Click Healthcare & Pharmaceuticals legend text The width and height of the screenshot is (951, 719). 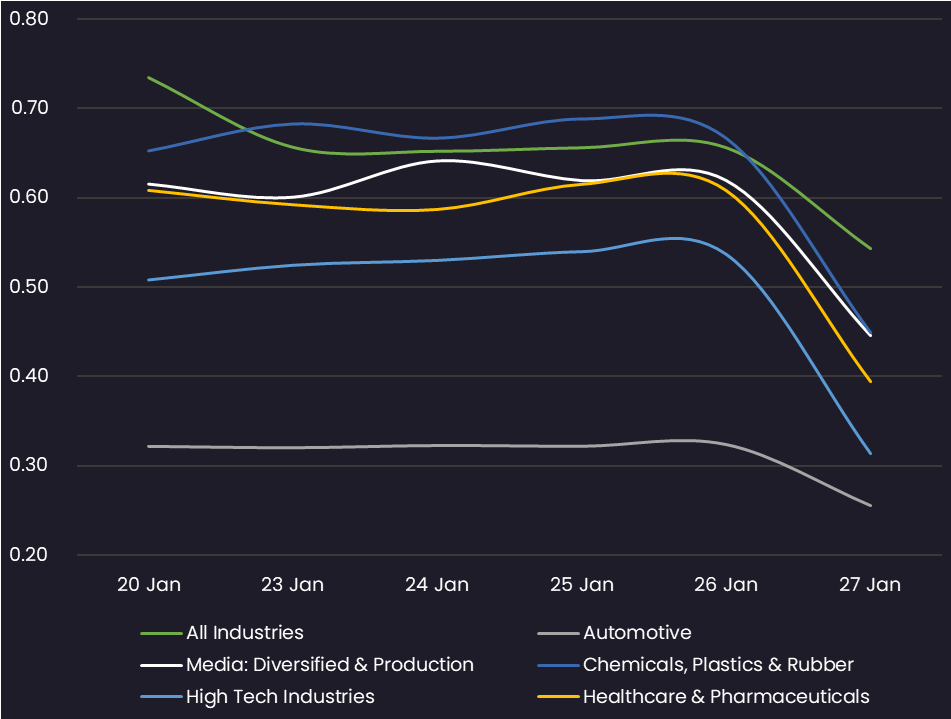pyautogui.click(x=726, y=697)
